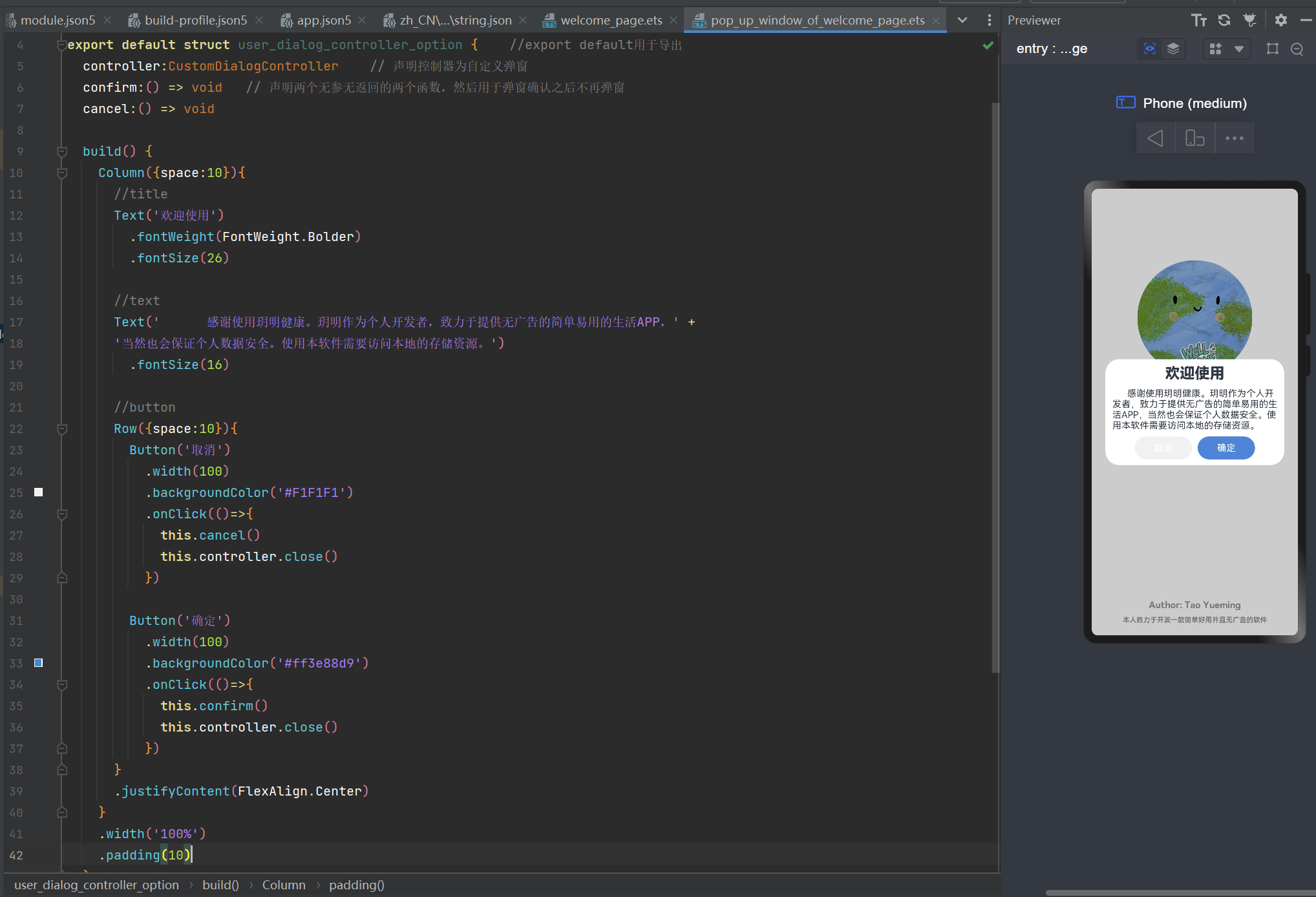Click CustomDialogController in line 5
The height and width of the screenshot is (897, 1316).
click(253, 66)
